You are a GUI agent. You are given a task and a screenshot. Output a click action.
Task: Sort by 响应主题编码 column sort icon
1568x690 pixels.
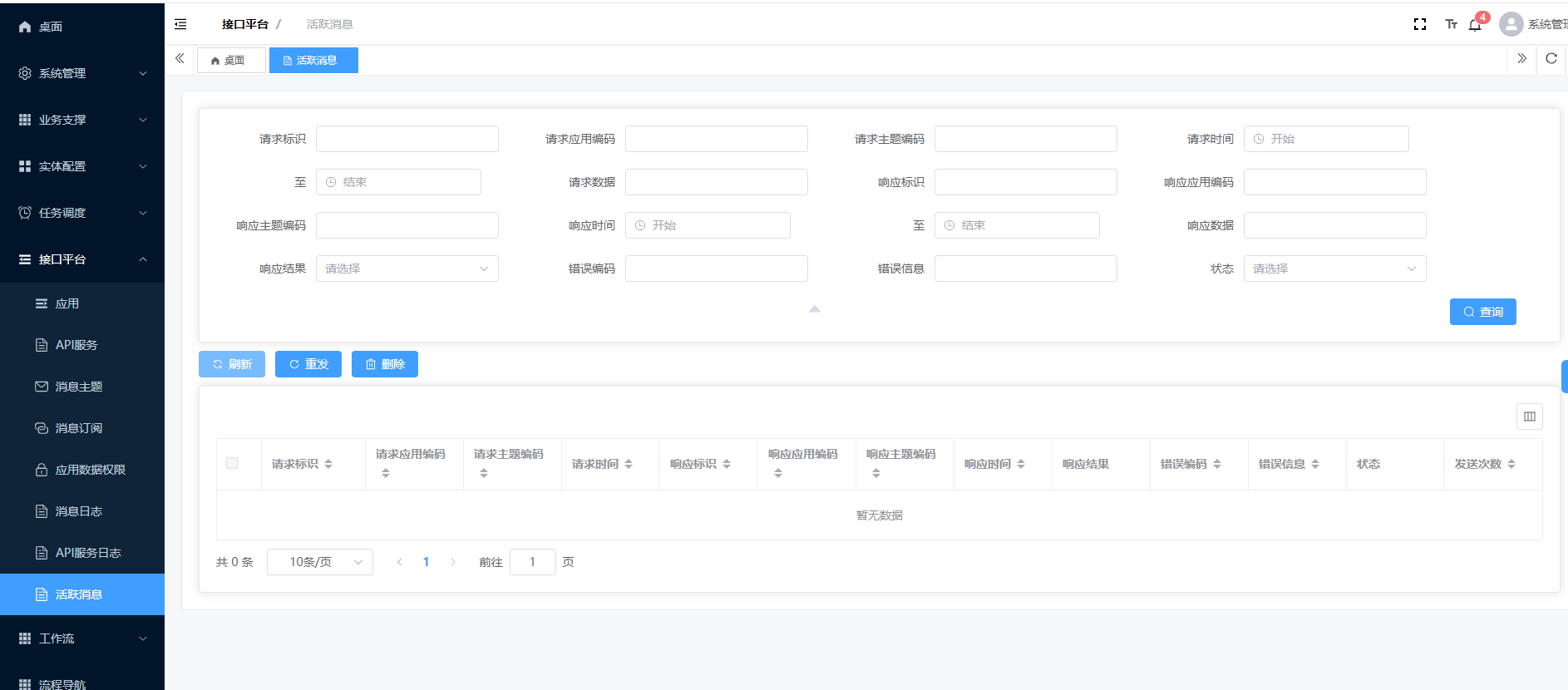876,473
